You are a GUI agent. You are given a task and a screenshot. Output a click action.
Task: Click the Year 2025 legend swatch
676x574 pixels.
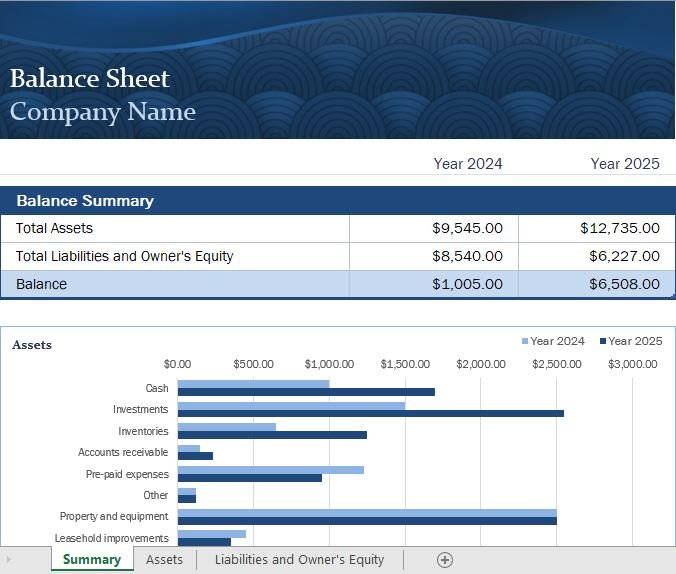click(603, 341)
